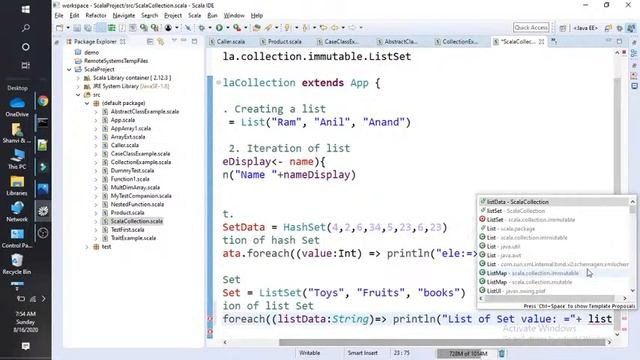Maximize the Package Explorer view
Image resolution: width=640 pixels, height=360 pixels.
coord(195,41)
